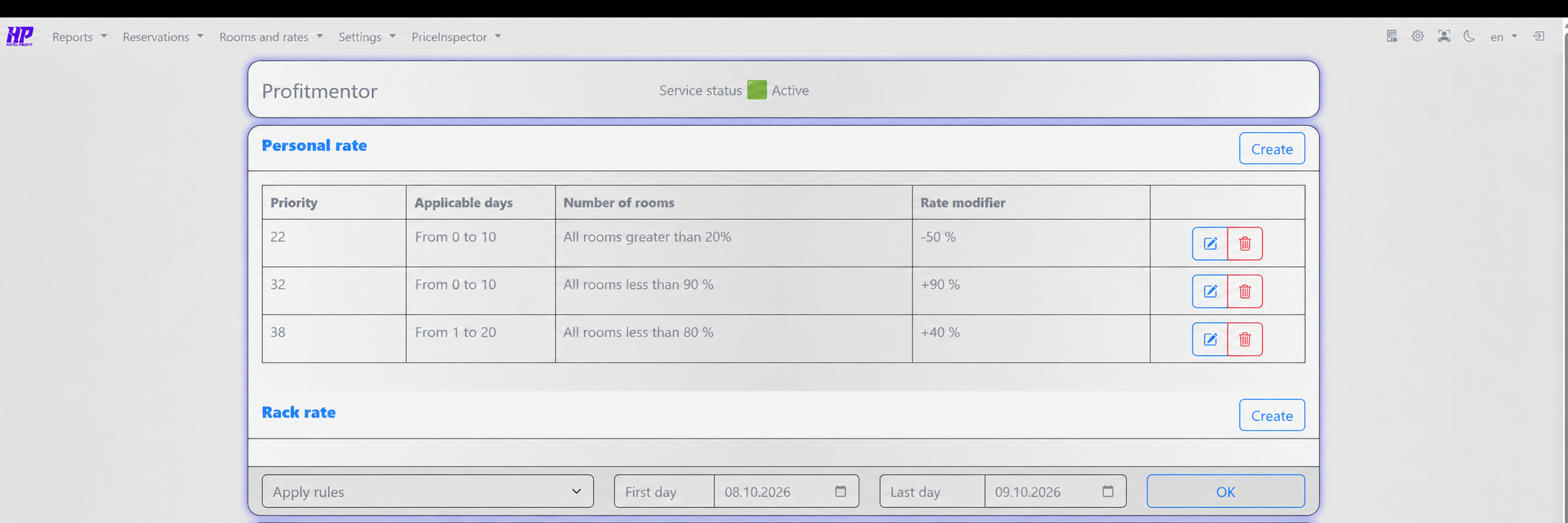Open the hotel building icon
The image size is (1568, 523).
click(1392, 36)
